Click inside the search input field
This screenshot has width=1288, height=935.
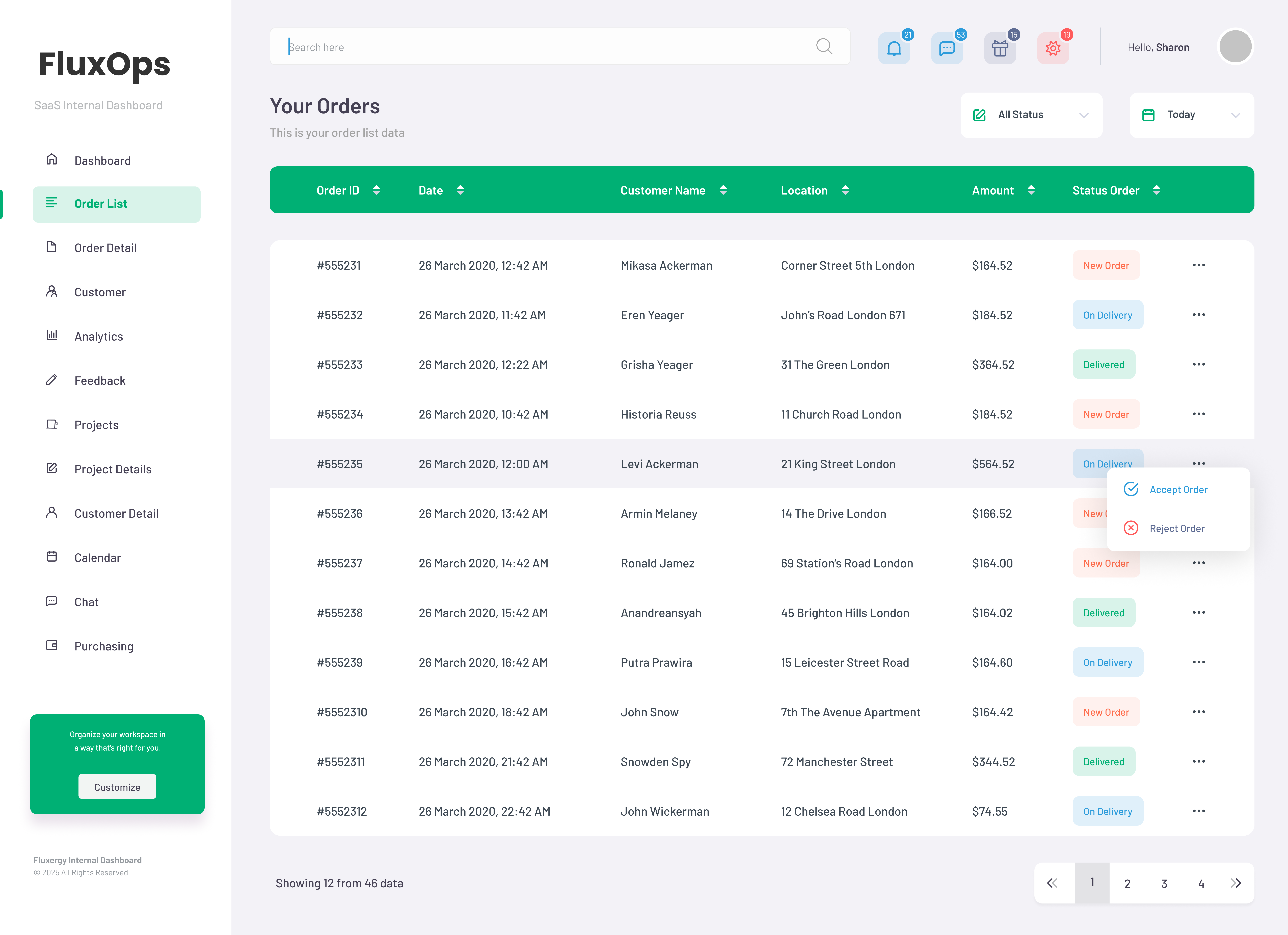[511, 47]
